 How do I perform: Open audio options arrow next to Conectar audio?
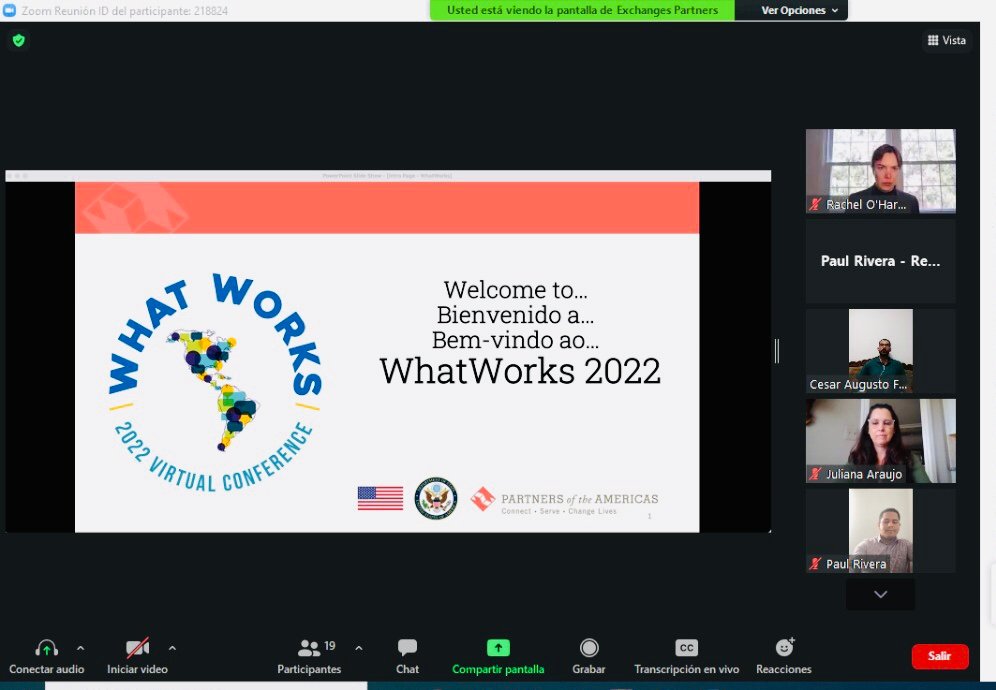pyautogui.click(x=81, y=648)
